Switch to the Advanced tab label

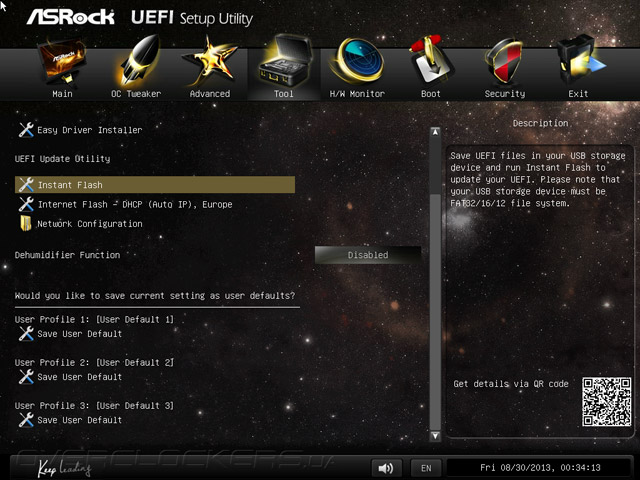pos(210,94)
